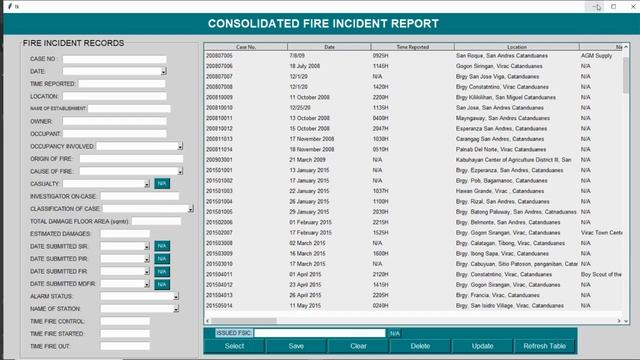
Task: Click the table scroll-right arrow
Action: (x=619, y=321)
